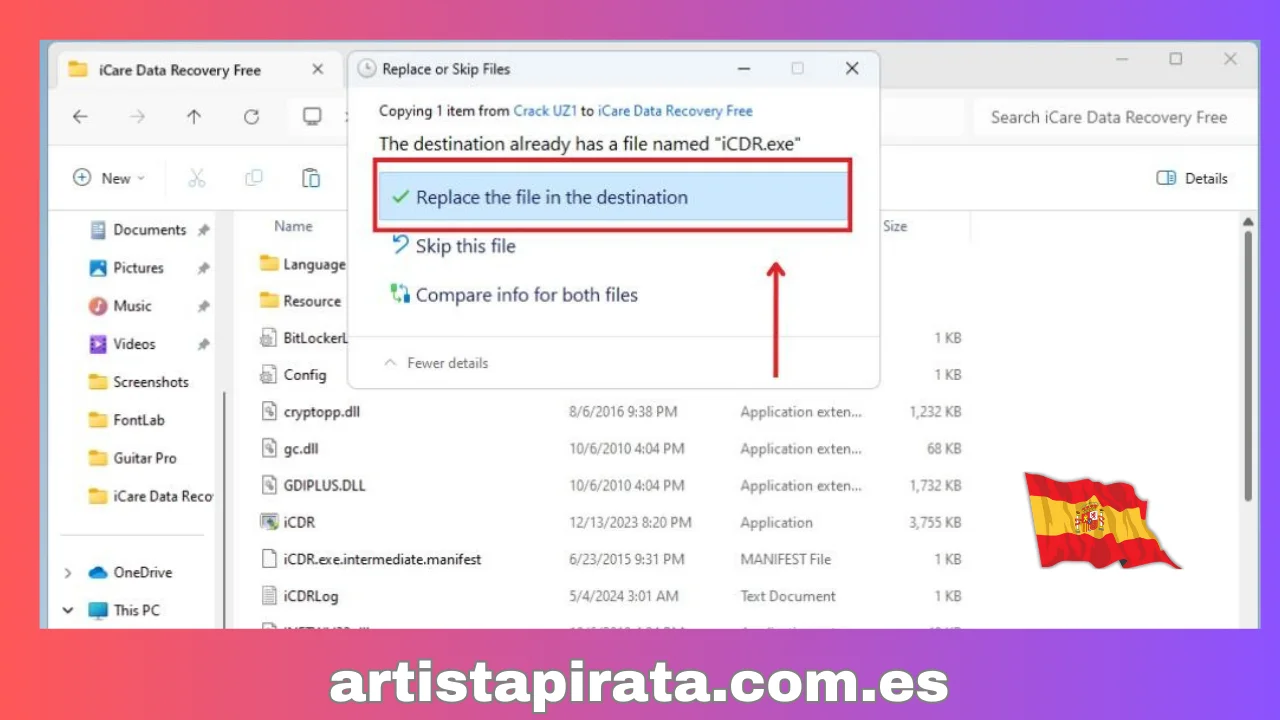Select the gc.dll file
The width and height of the screenshot is (1280, 720).
point(610,449)
